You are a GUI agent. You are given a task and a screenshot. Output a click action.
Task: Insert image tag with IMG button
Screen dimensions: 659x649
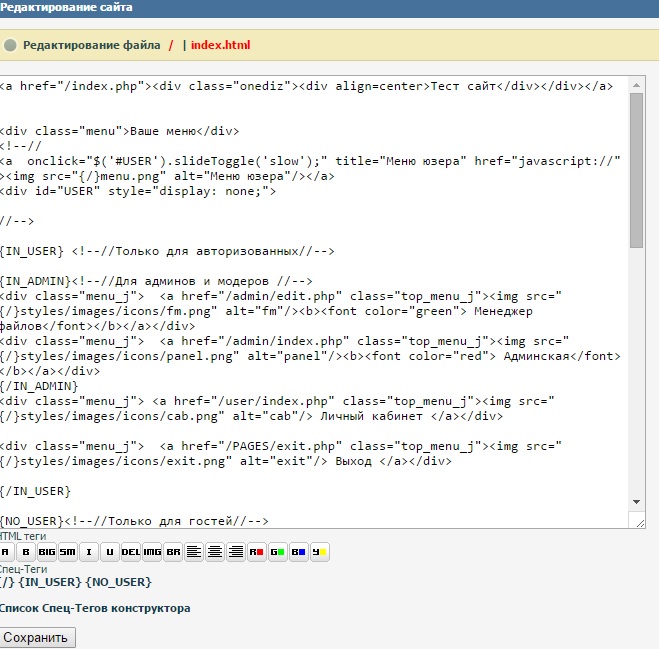click(x=152, y=552)
